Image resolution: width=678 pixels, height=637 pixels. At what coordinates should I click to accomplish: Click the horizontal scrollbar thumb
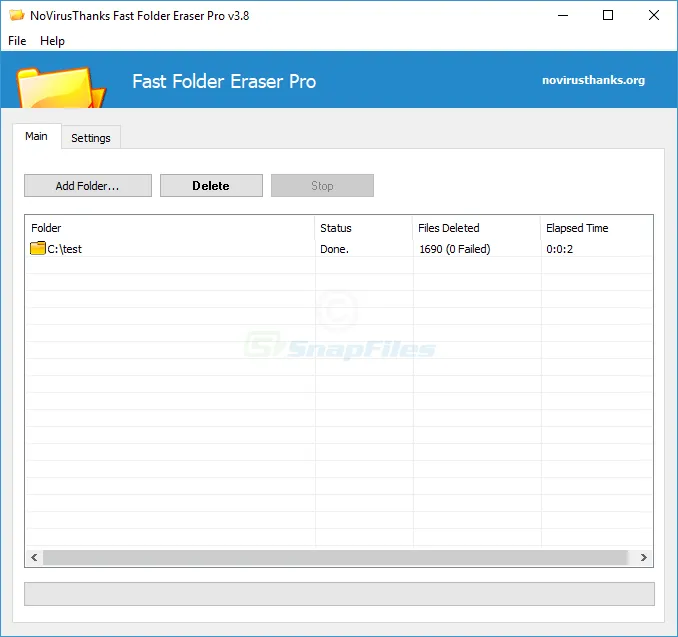click(335, 557)
